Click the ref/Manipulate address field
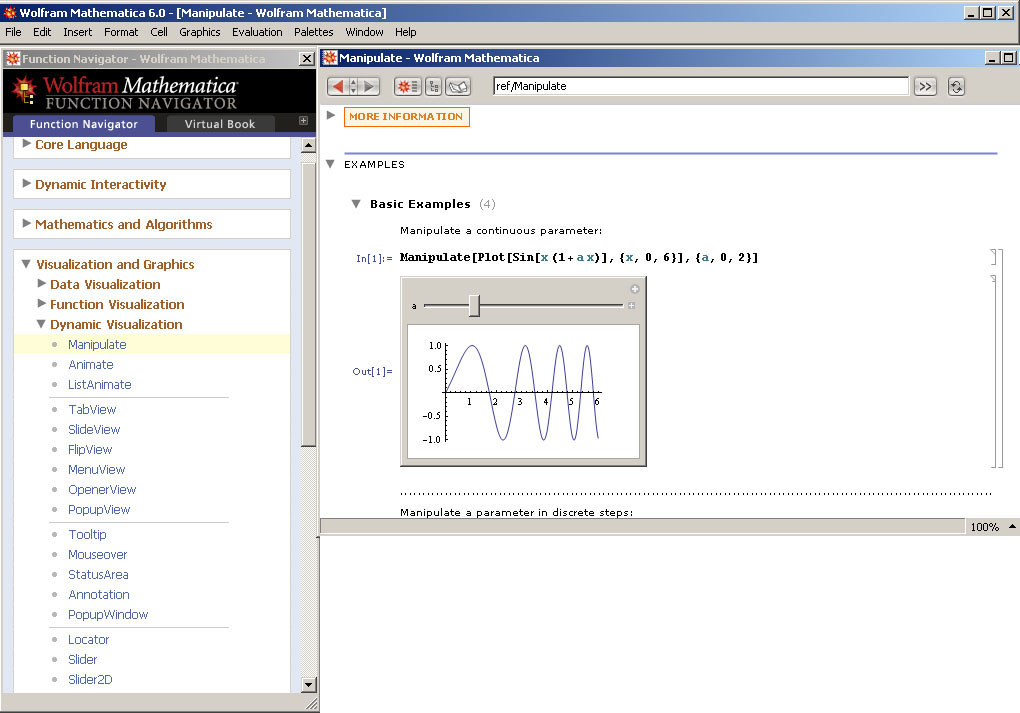Image resolution: width=1020 pixels, height=713 pixels. [x=701, y=86]
